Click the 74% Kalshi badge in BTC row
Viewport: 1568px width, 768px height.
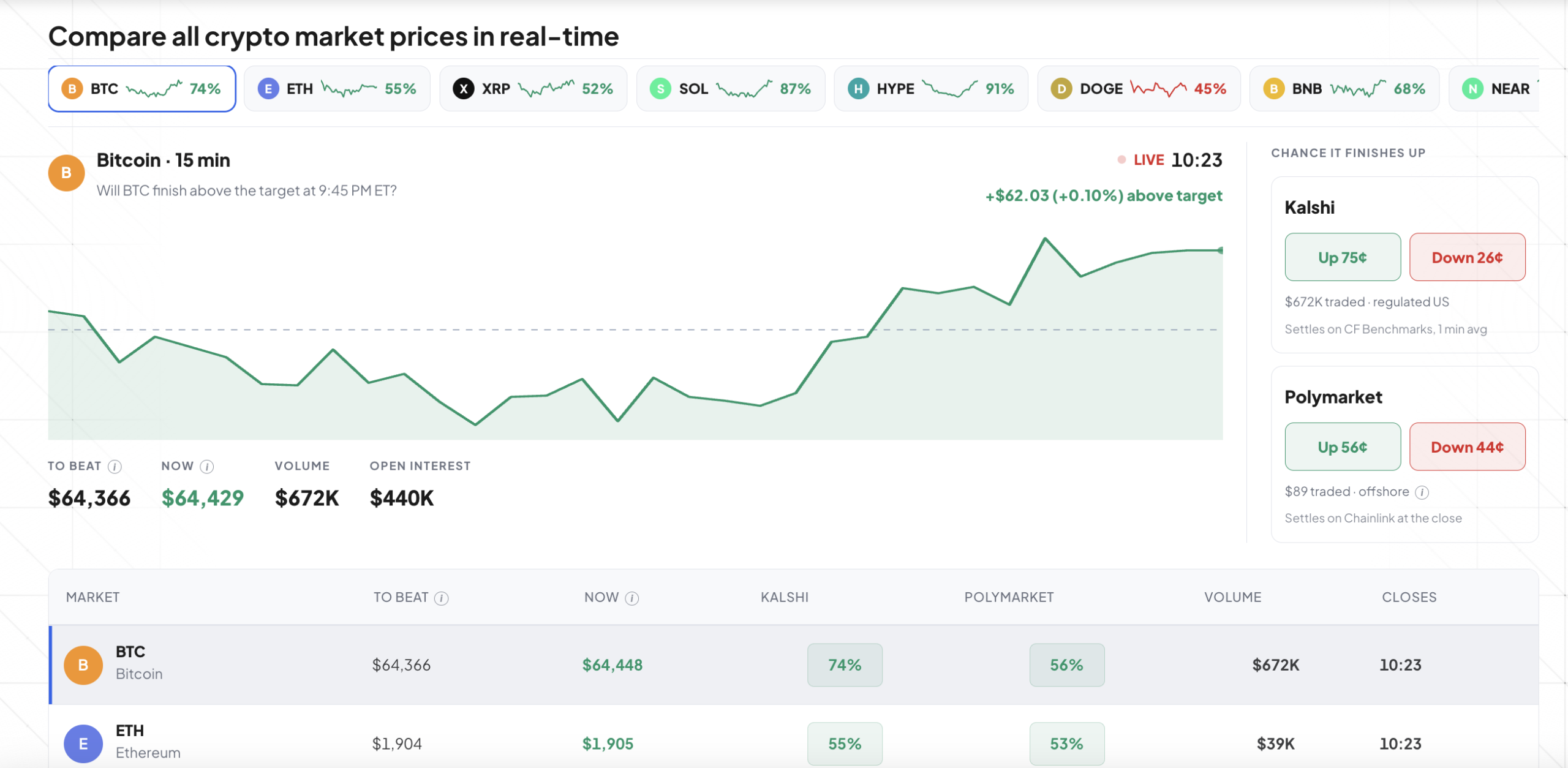(845, 664)
